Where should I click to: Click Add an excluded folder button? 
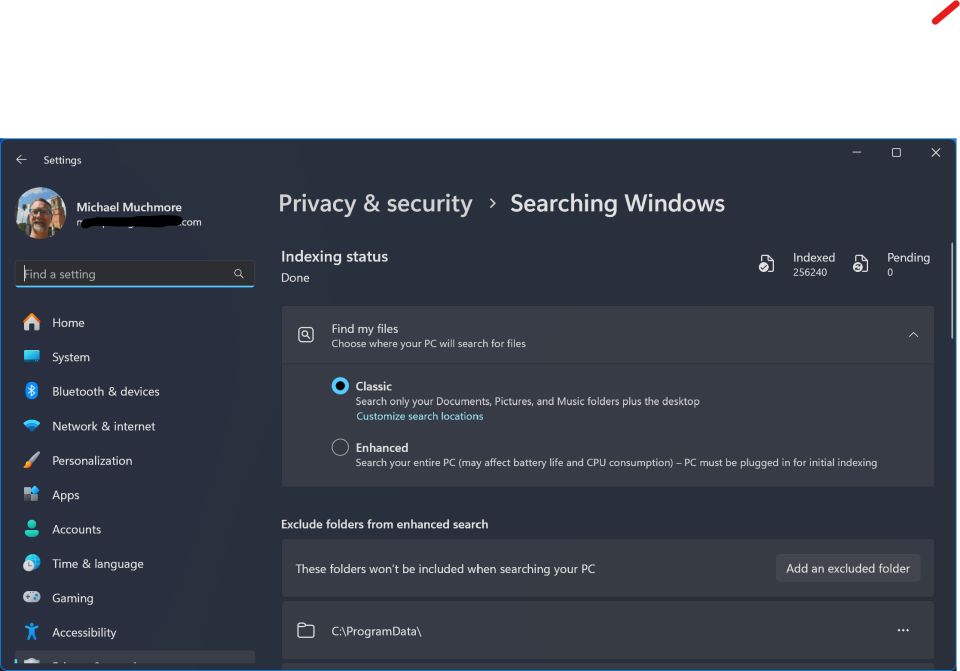coord(847,568)
